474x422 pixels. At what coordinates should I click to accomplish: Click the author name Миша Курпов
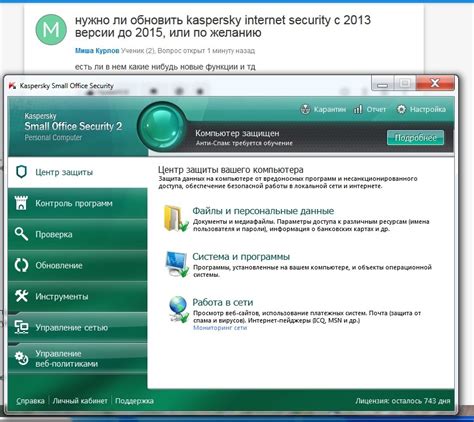coord(97,51)
